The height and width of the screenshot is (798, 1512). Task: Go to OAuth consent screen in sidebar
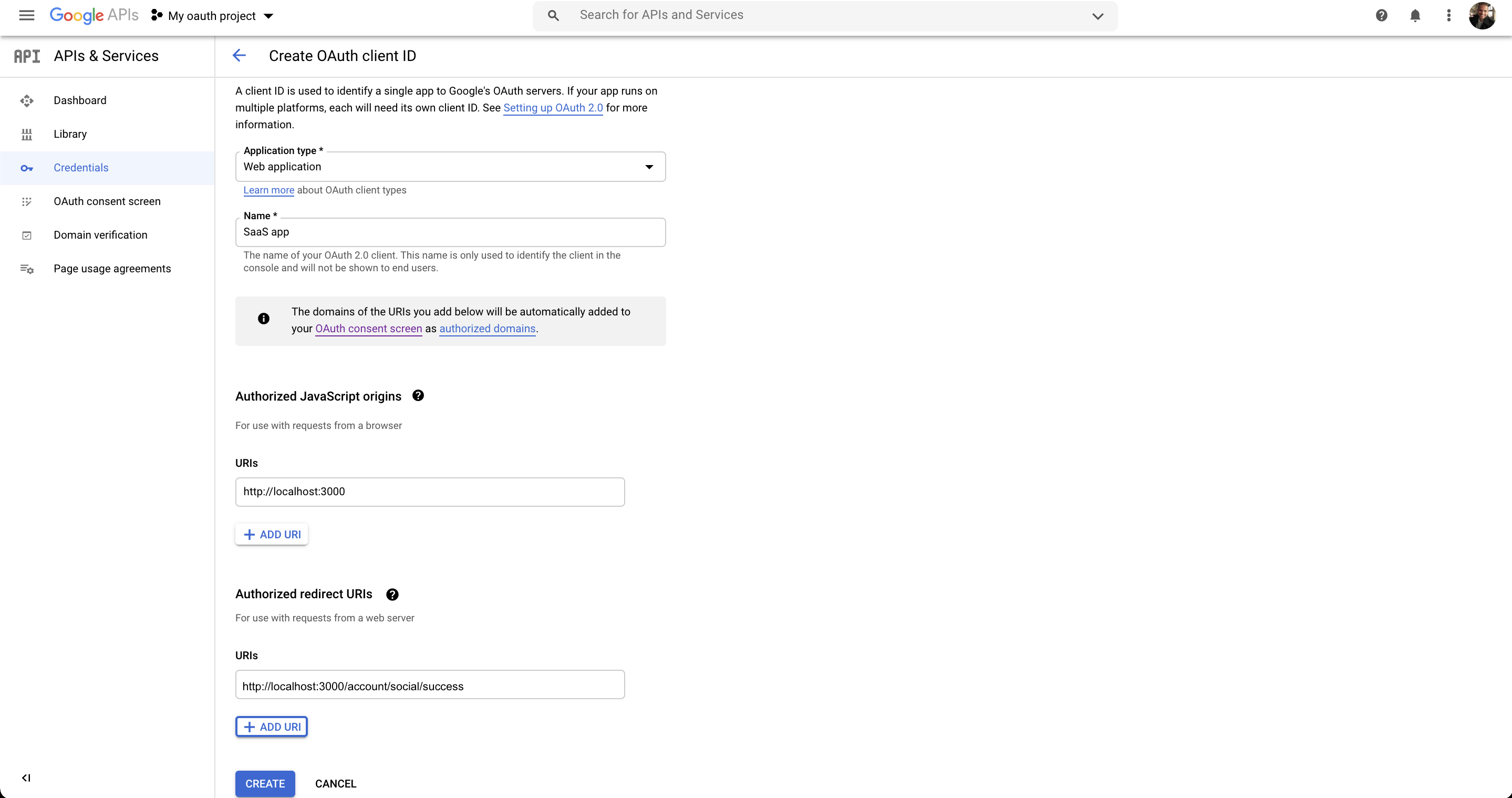(107, 201)
